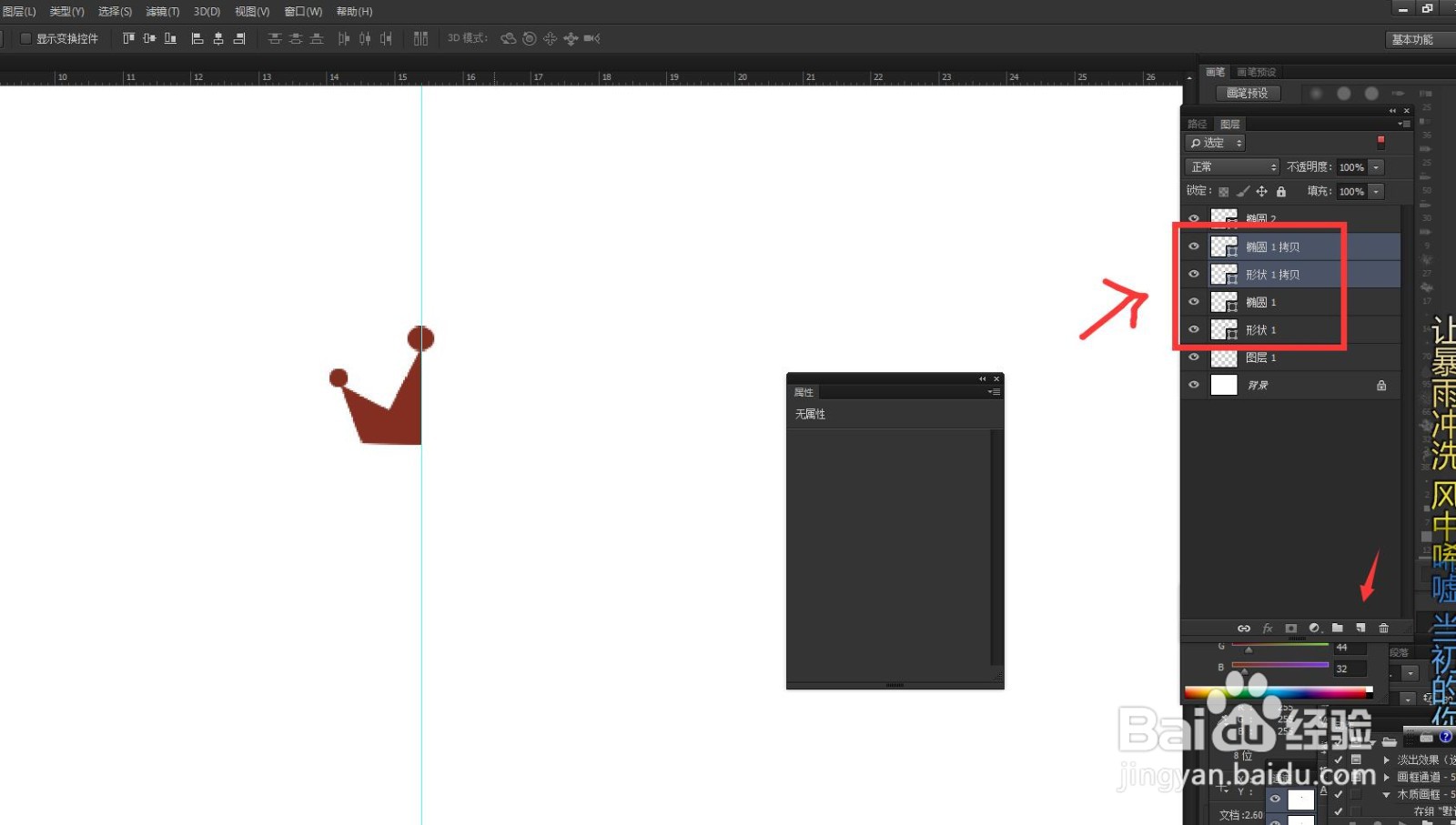The height and width of the screenshot is (825, 1456).
Task: Switch to the 画笔预设 tab
Action: click(x=1257, y=72)
